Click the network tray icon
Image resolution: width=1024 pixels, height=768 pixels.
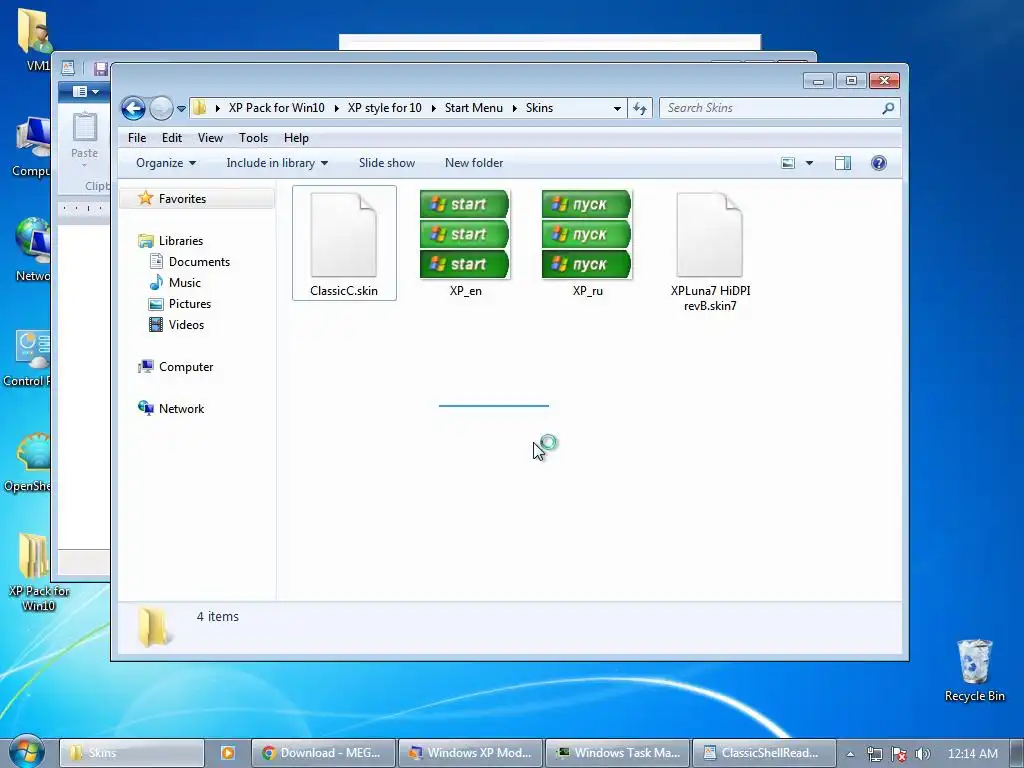tap(875, 754)
